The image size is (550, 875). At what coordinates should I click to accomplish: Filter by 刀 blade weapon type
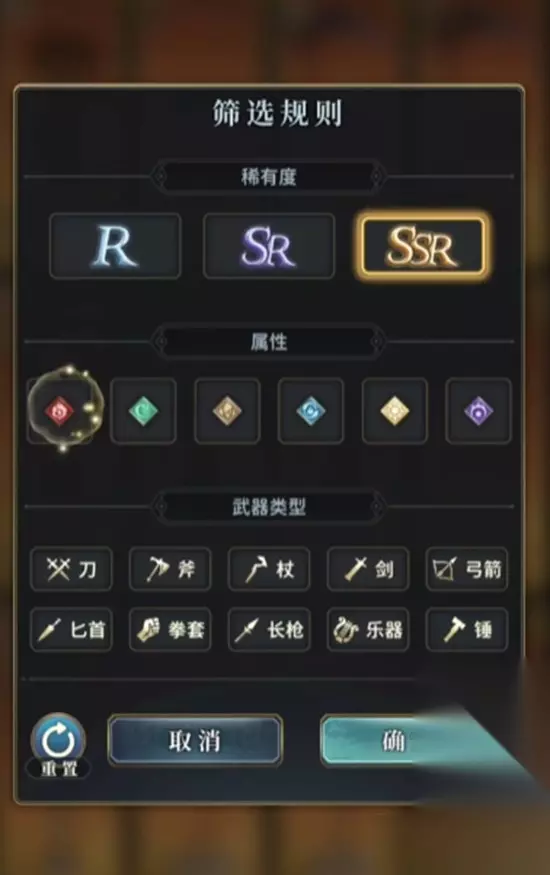71,569
